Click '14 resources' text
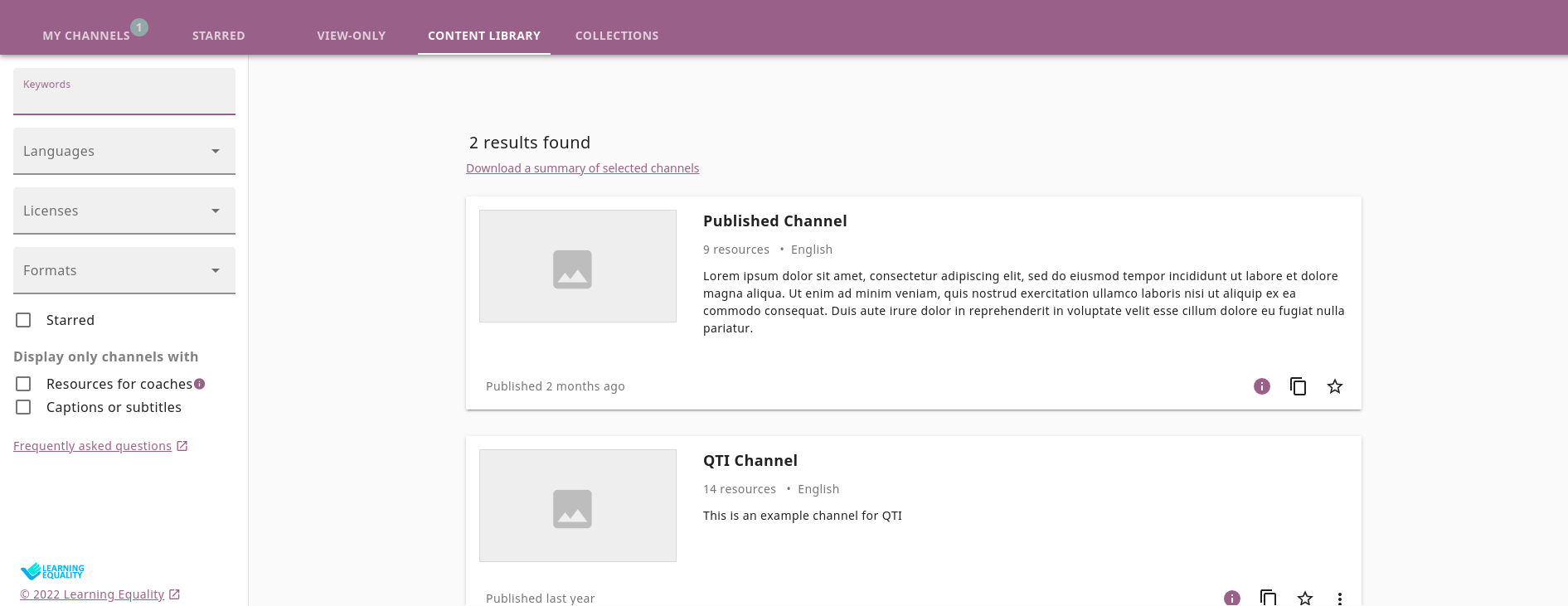The height and width of the screenshot is (606, 1568). click(740, 489)
